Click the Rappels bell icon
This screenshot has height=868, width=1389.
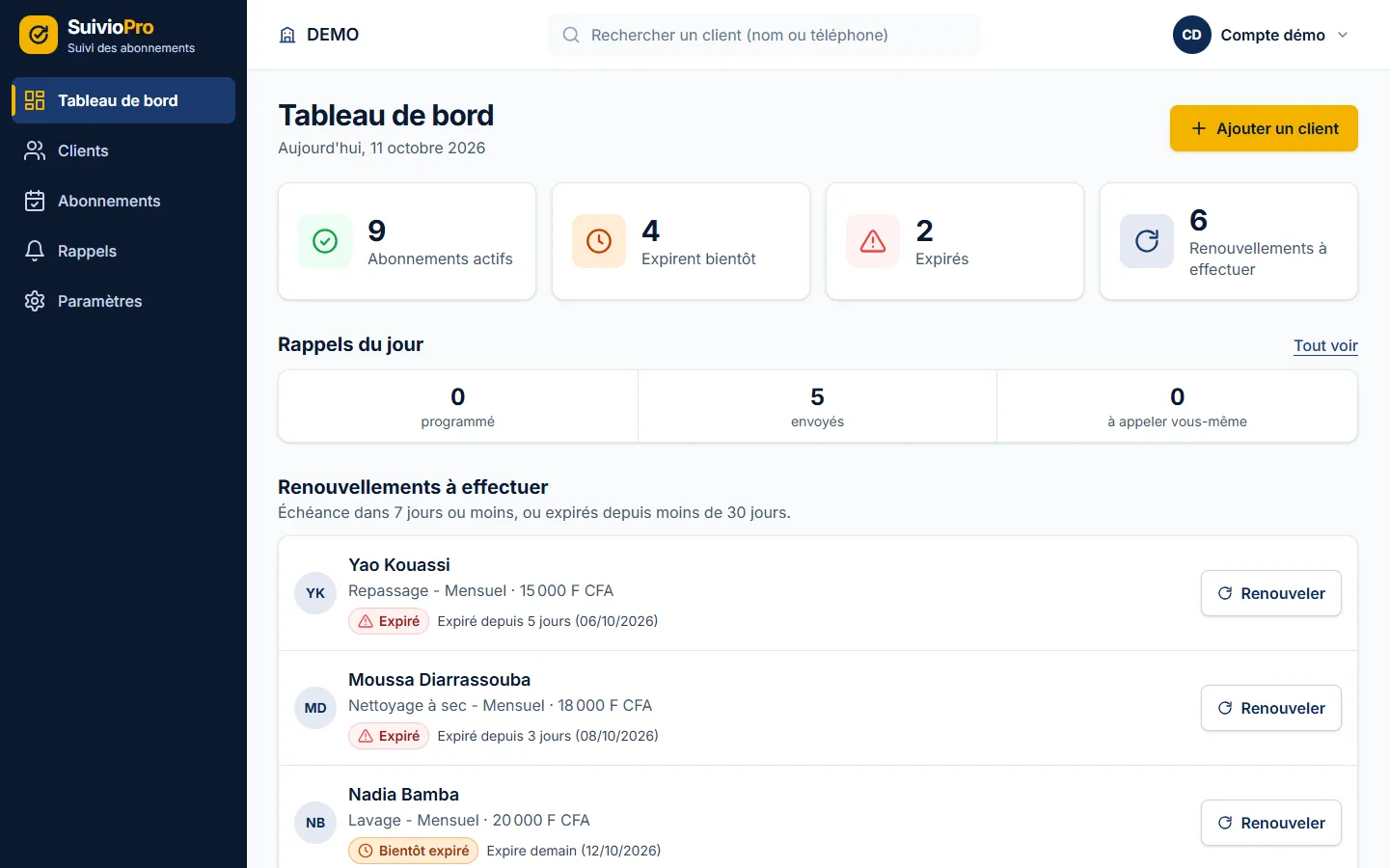[x=35, y=251]
